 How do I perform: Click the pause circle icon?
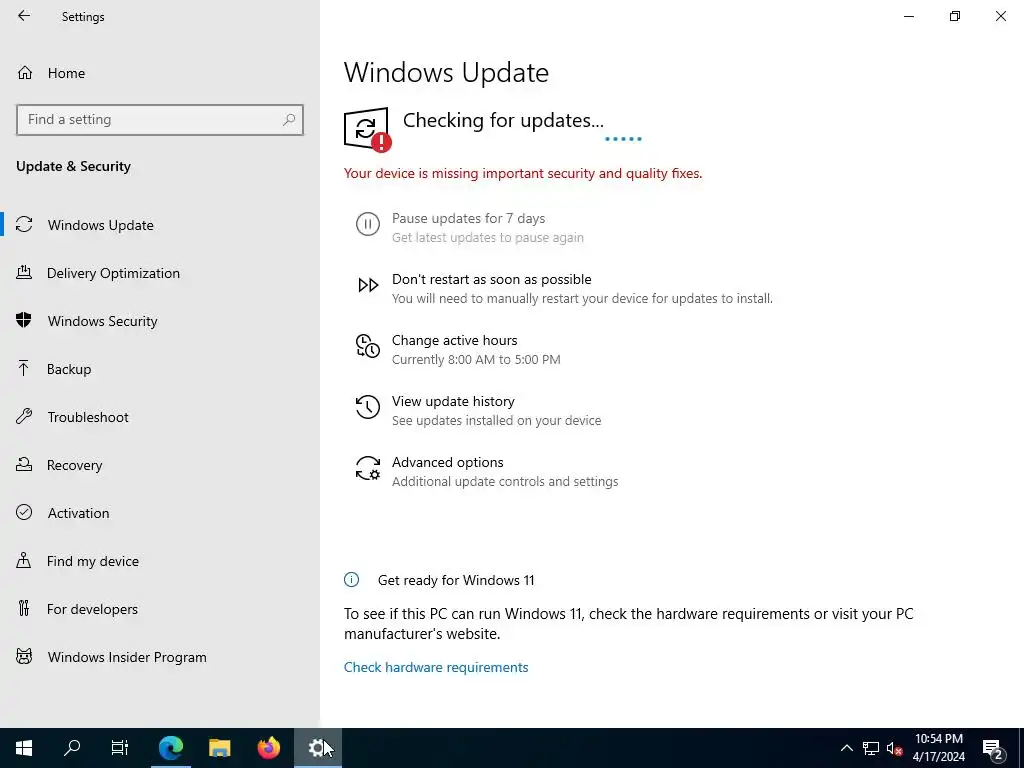pyautogui.click(x=368, y=224)
